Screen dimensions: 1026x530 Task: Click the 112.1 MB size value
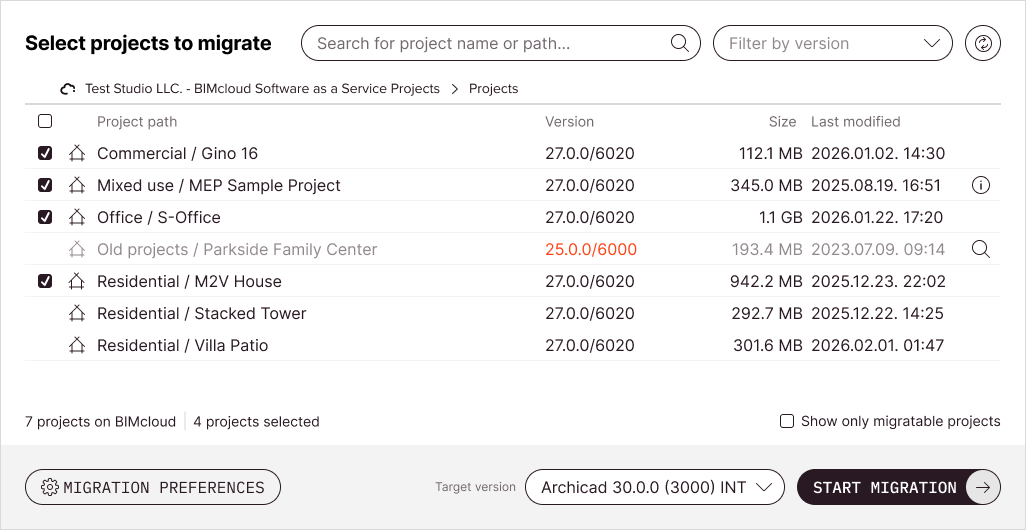point(771,153)
